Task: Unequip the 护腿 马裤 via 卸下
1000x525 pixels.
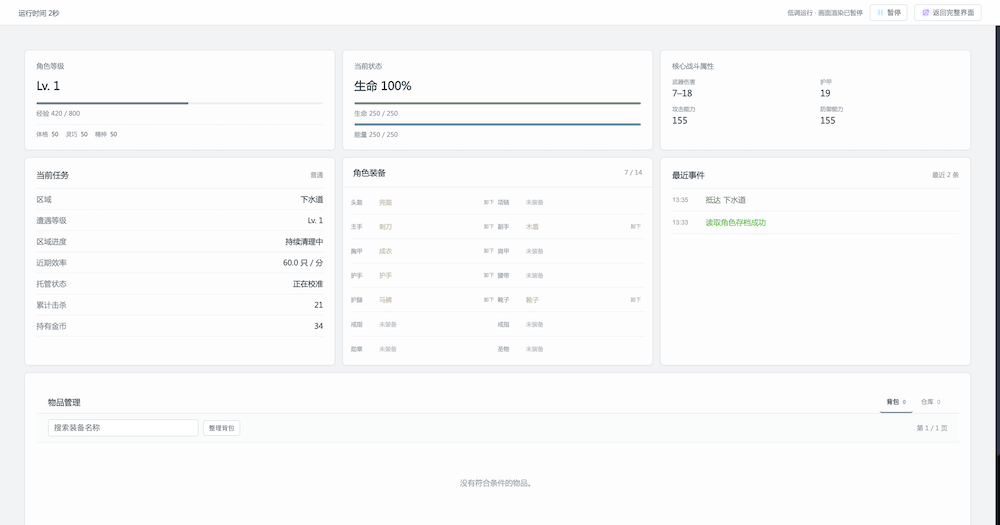Action: (489, 300)
